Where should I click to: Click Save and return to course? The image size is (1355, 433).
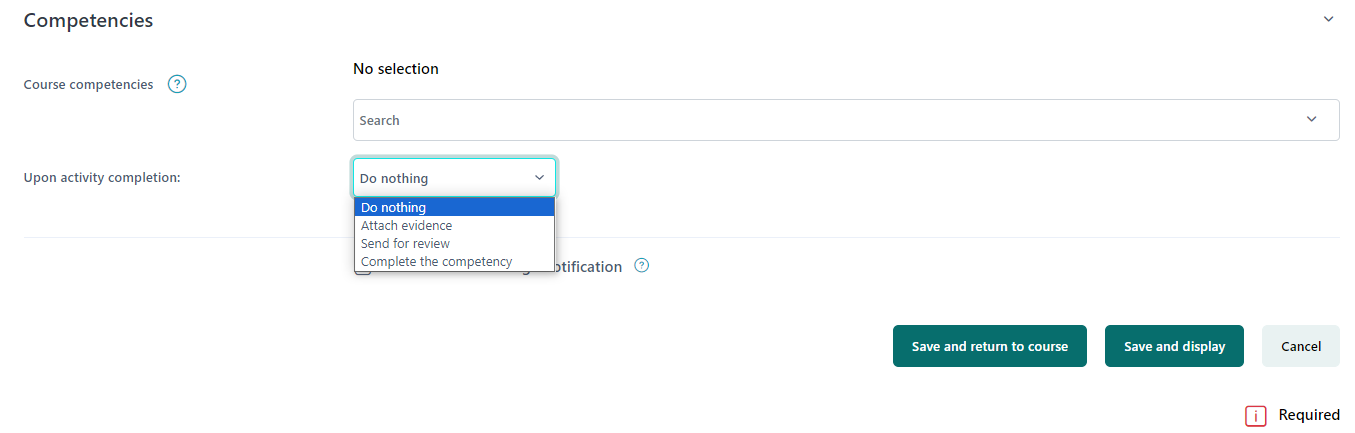(990, 346)
